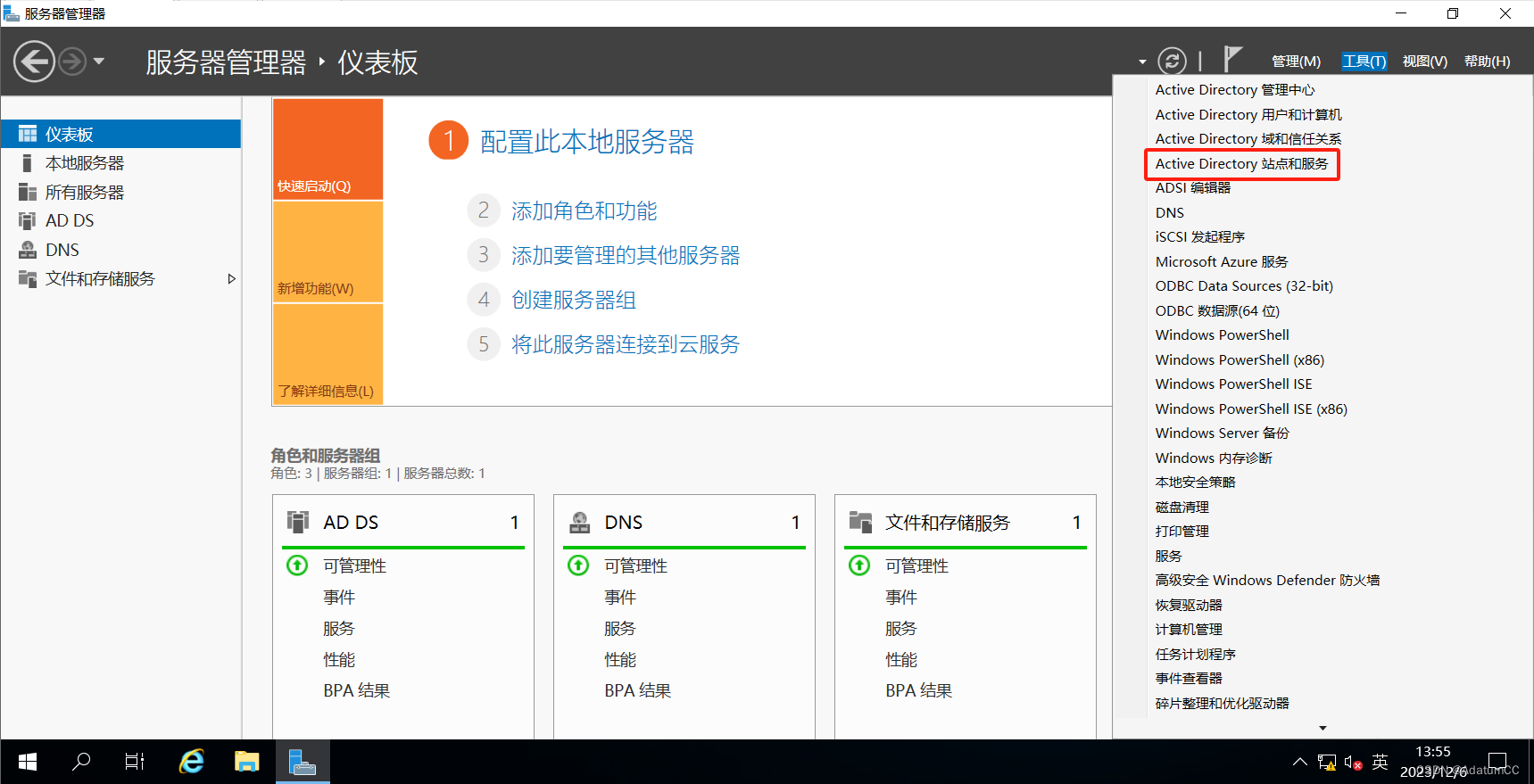Open BPA 结果 in the DNS tile
1534x784 pixels.
point(638,690)
